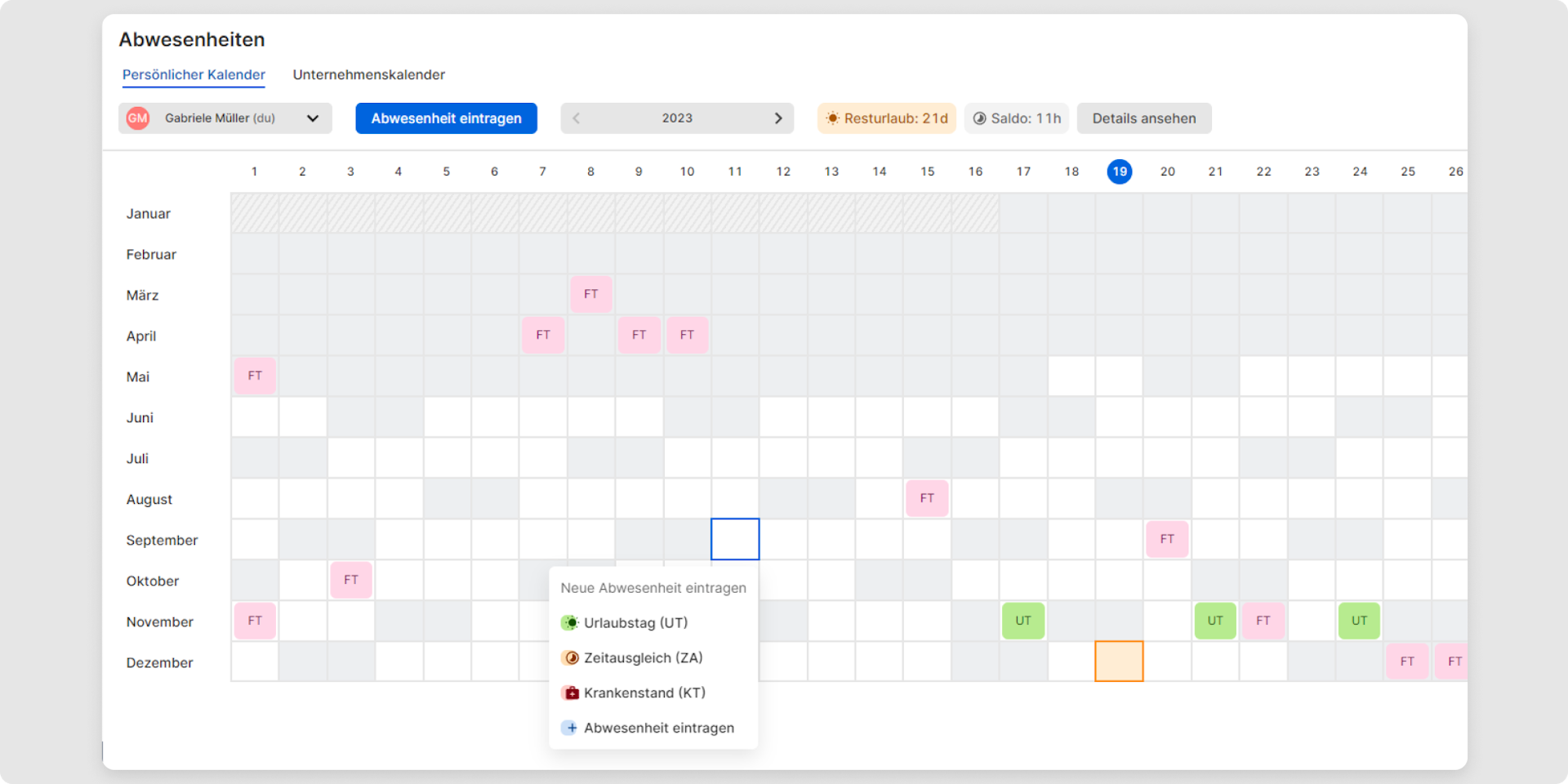The width and height of the screenshot is (1568, 784).
Task: Click the green Urlaubstag sun icon
Action: (x=570, y=623)
